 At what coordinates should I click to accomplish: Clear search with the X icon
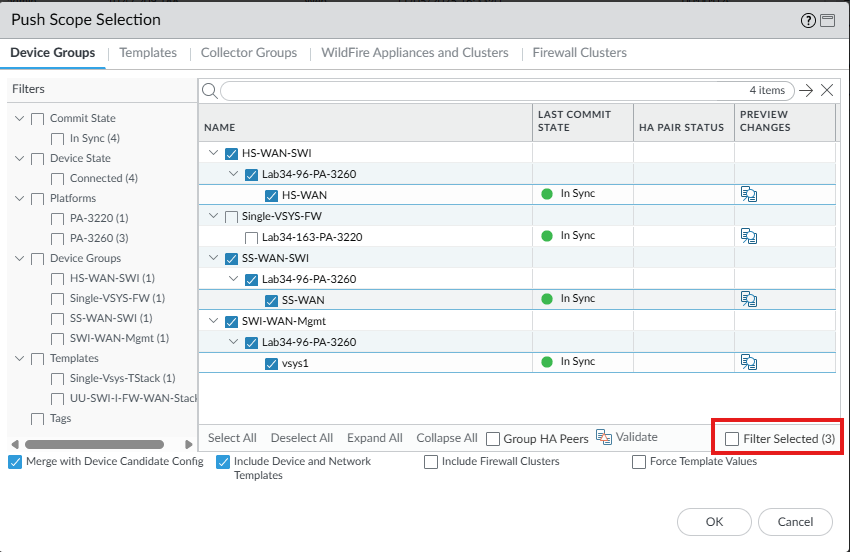click(x=827, y=91)
